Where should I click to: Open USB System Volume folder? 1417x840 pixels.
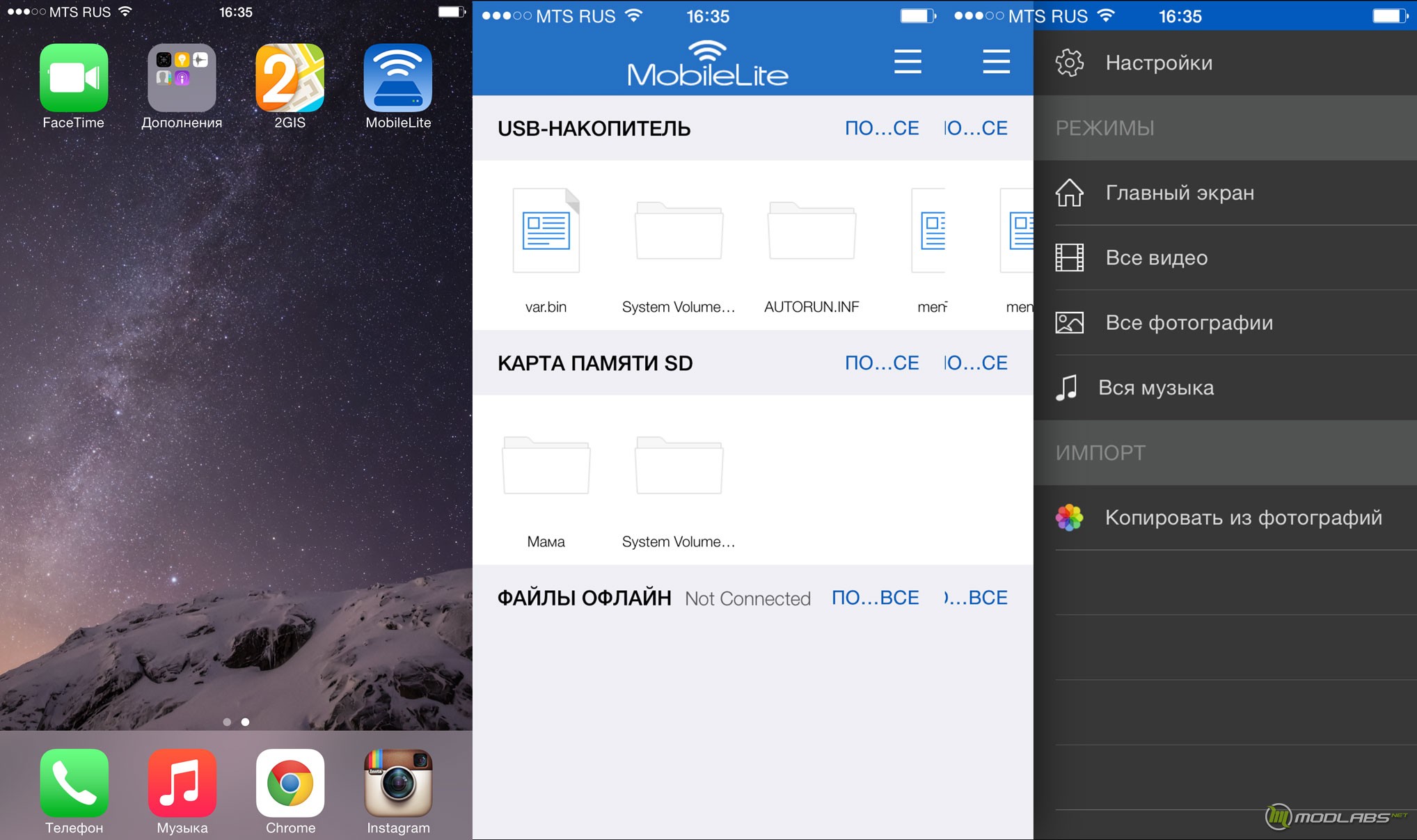click(x=679, y=230)
